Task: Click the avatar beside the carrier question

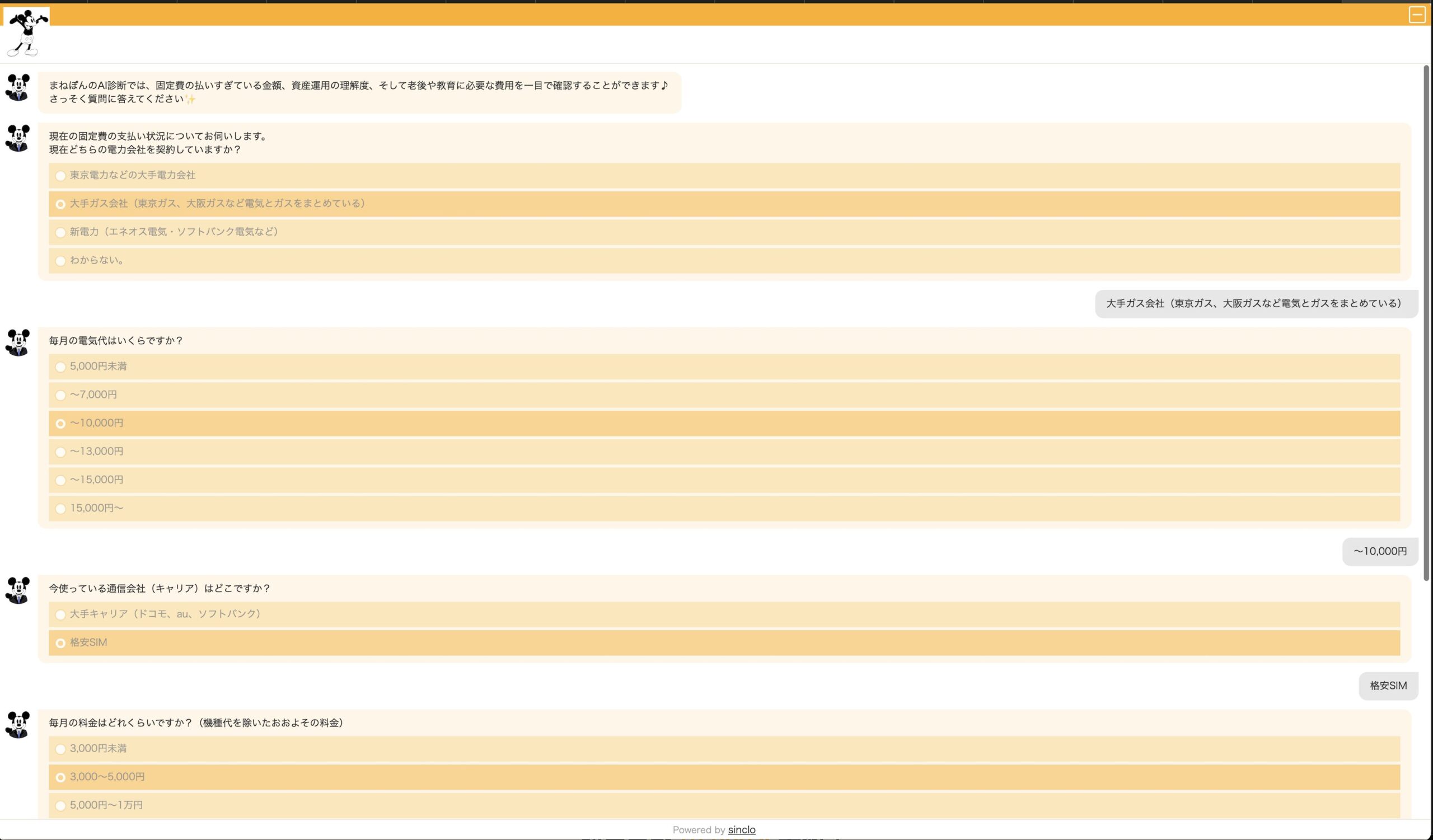Action: coord(17,590)
